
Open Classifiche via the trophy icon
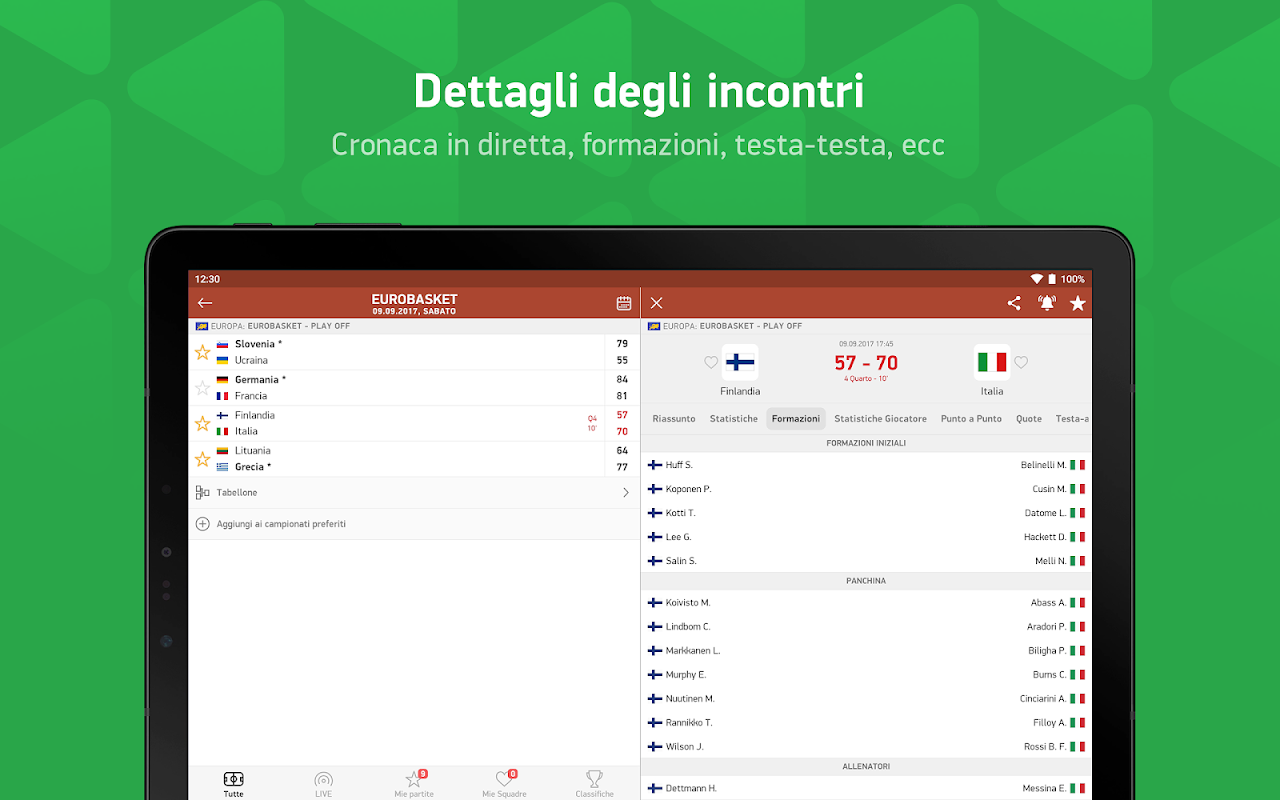coord(594,783)
